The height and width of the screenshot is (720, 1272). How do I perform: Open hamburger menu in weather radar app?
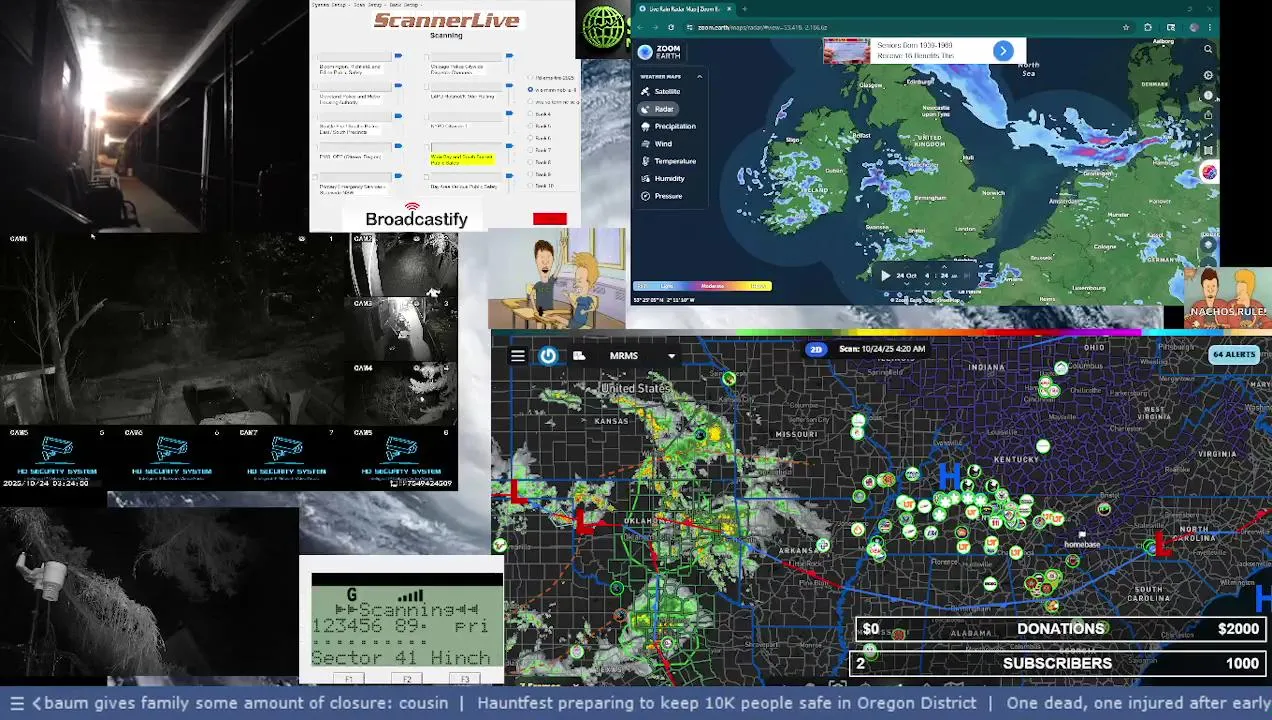(x=518, y=356)
